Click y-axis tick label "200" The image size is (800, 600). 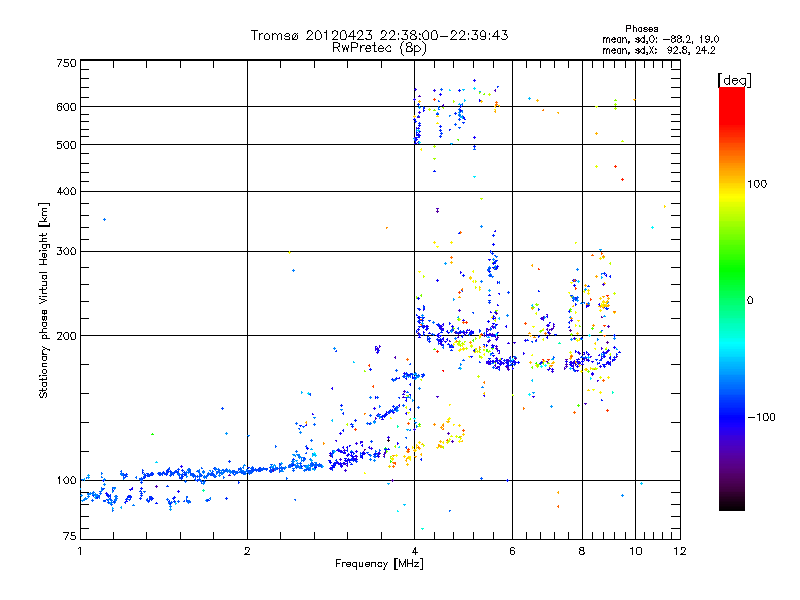[x=67, y=336]
